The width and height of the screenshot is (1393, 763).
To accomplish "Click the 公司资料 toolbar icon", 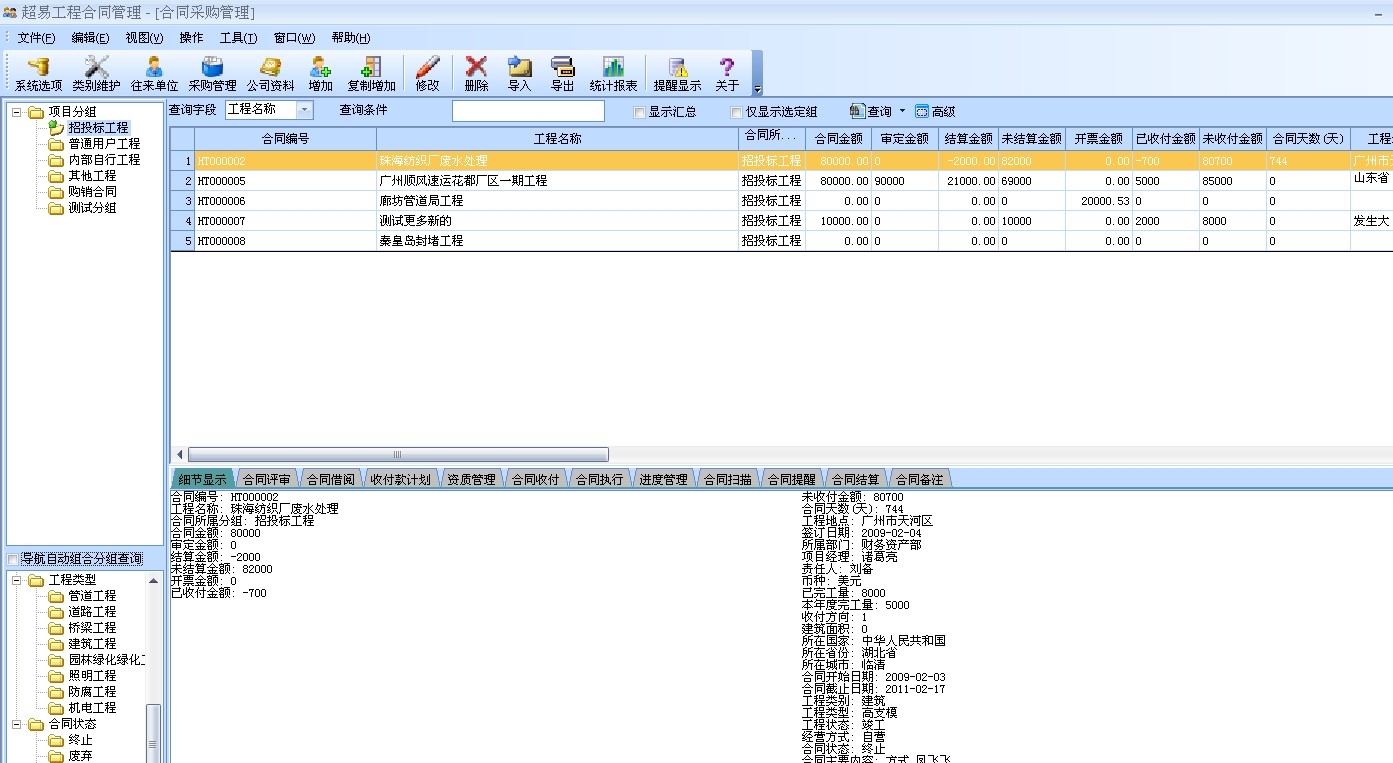I will point(270,73).
